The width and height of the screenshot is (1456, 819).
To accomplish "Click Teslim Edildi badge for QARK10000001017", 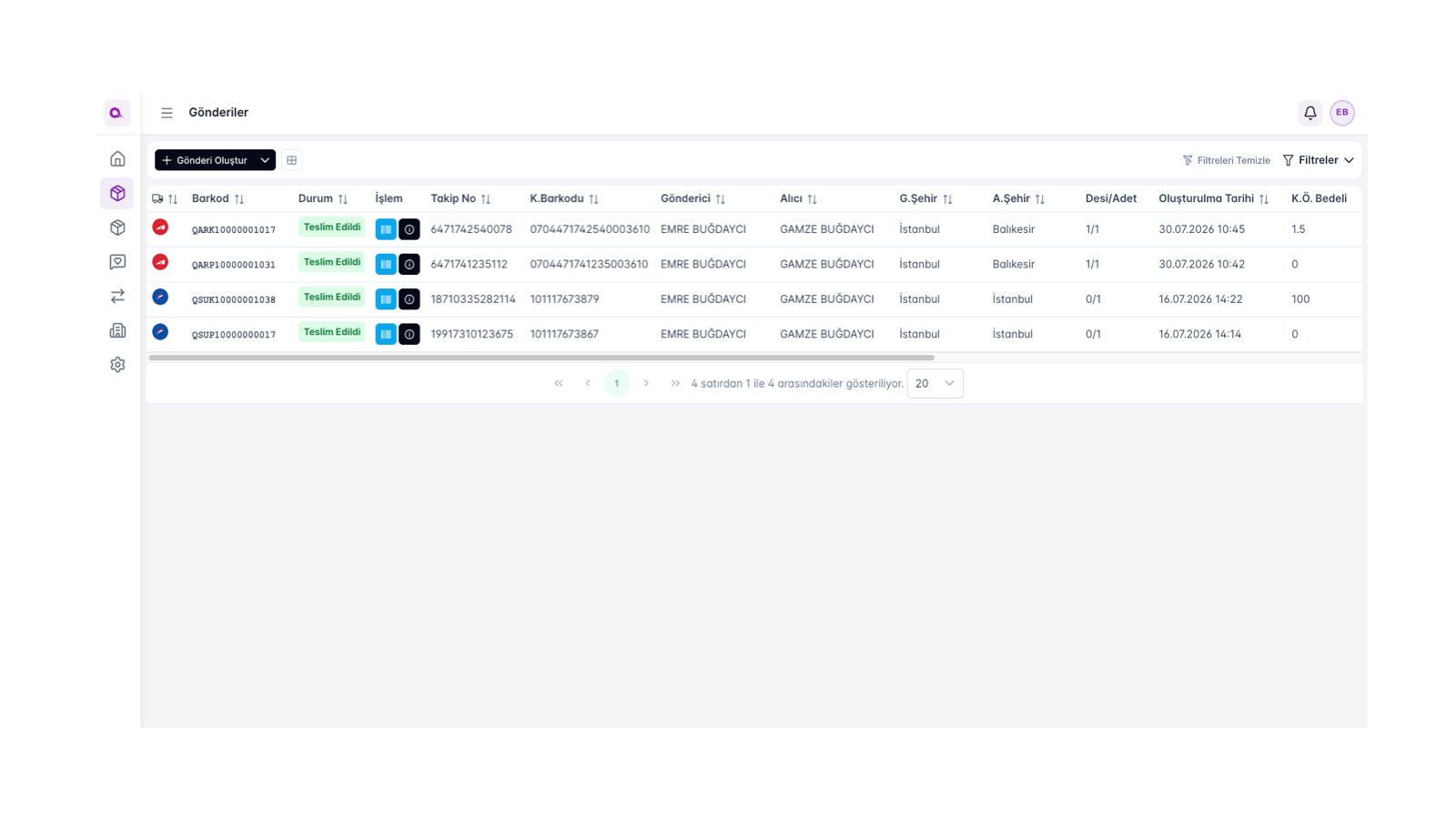I will (332, 227).
